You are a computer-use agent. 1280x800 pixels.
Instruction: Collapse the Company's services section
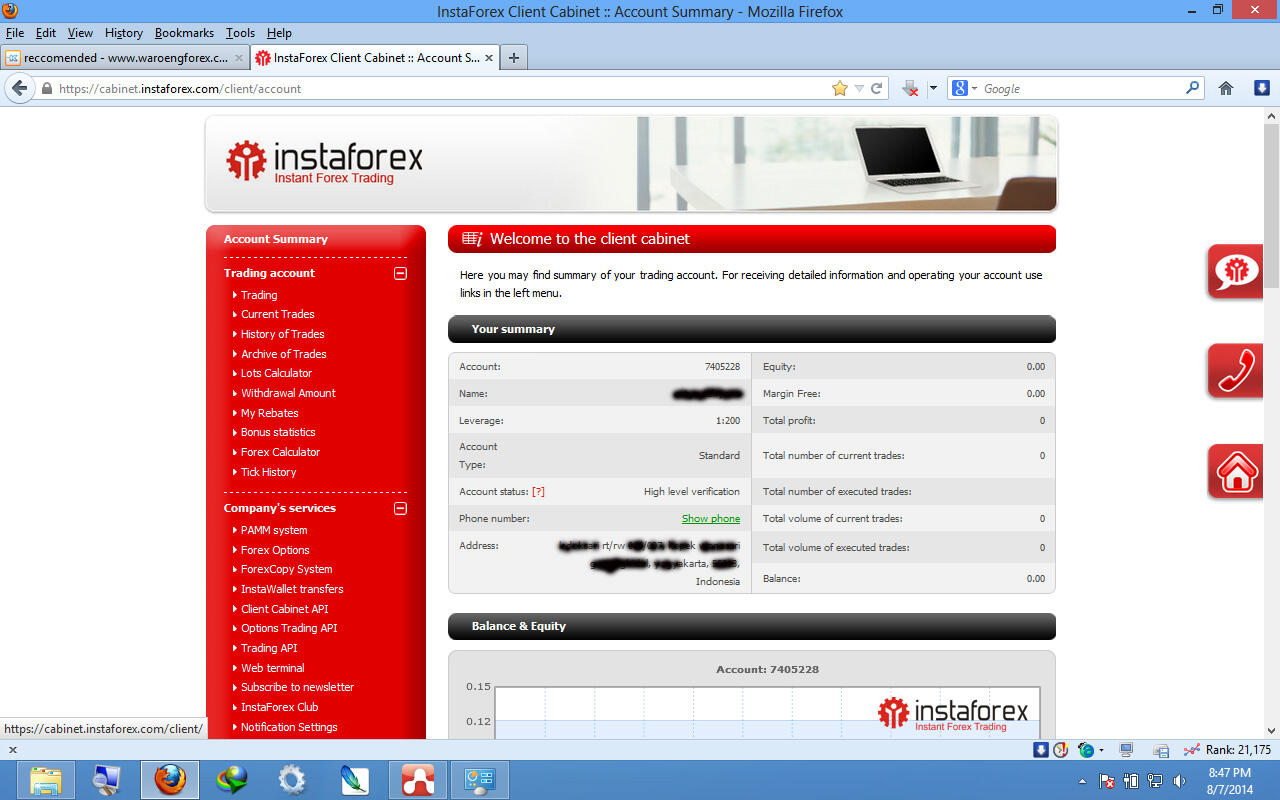(400, 508)
